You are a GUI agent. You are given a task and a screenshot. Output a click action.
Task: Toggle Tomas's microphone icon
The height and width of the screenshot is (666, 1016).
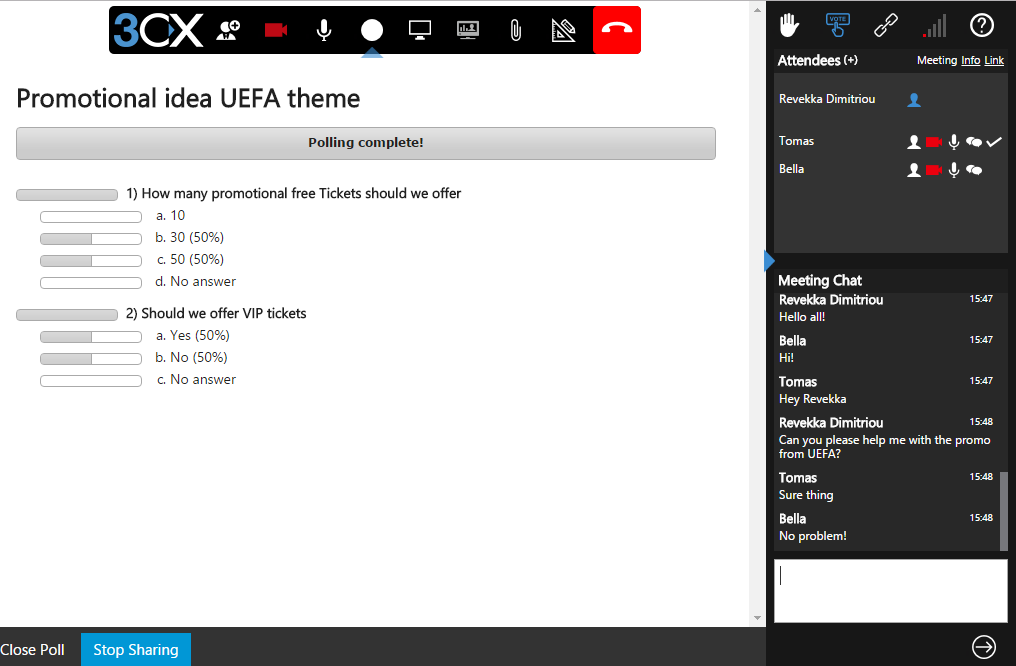pyautogui.click(x=954, y=142)
